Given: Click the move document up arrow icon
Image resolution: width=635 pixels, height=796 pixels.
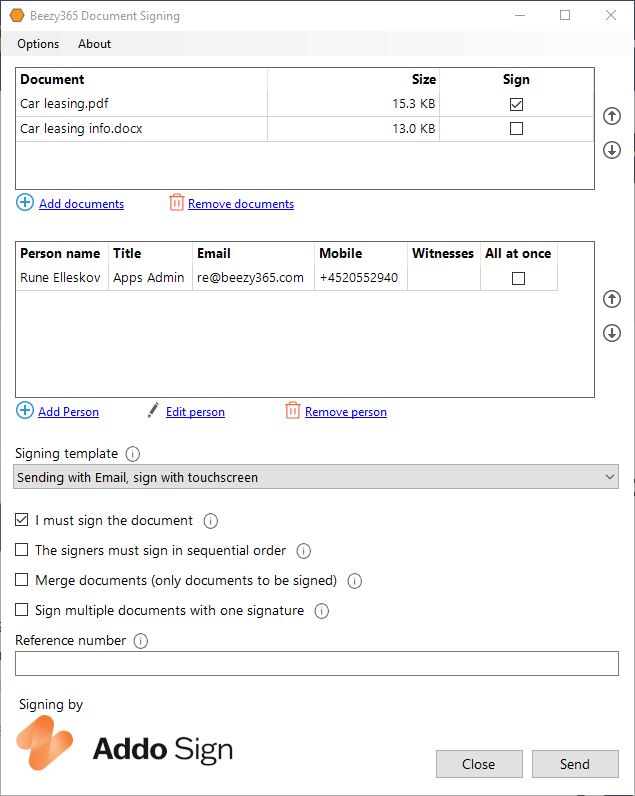Looking at the screenshot, I should tap(612, 116).
